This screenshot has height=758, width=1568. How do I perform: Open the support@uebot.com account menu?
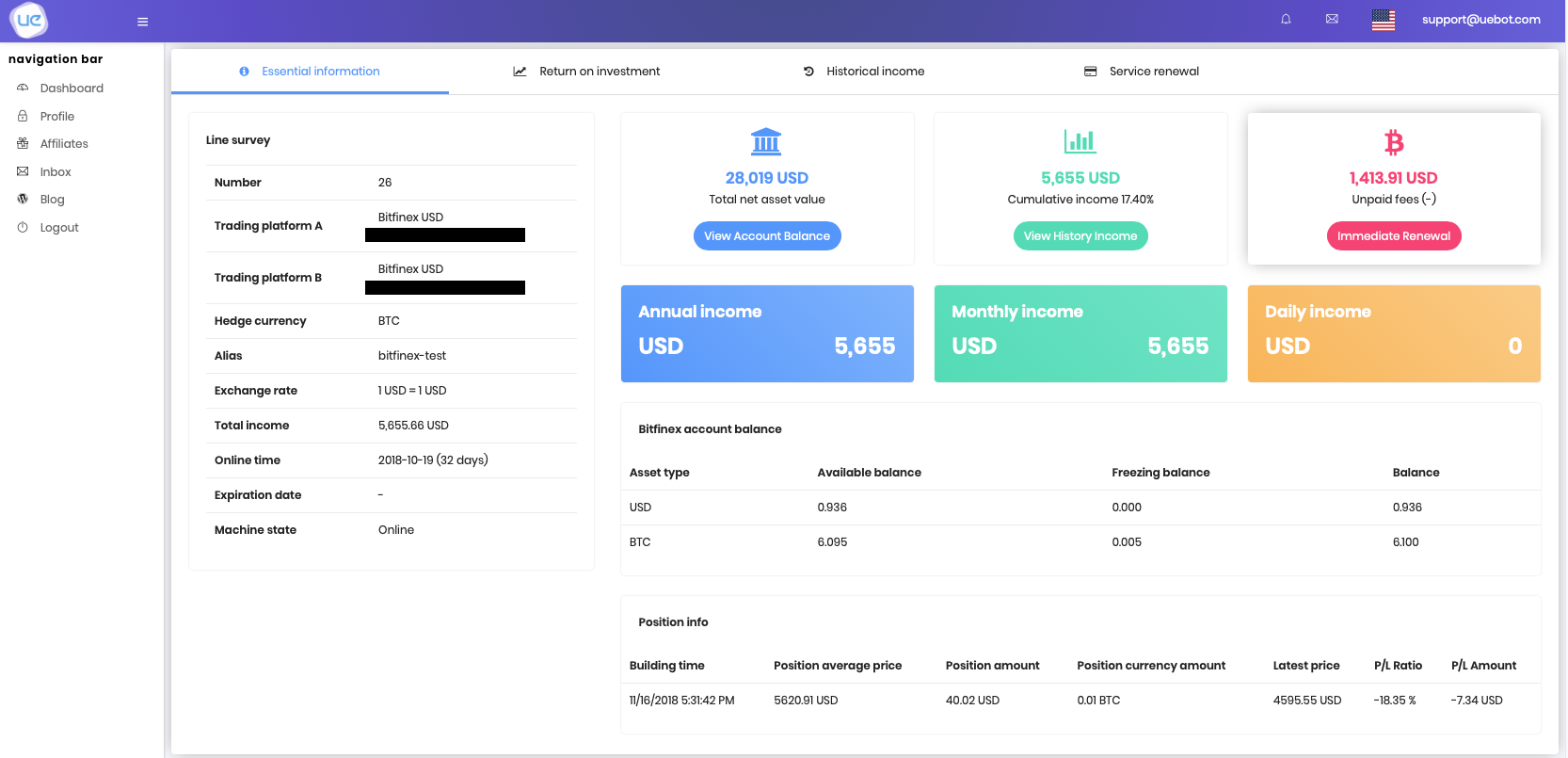tap(1480, 20)
